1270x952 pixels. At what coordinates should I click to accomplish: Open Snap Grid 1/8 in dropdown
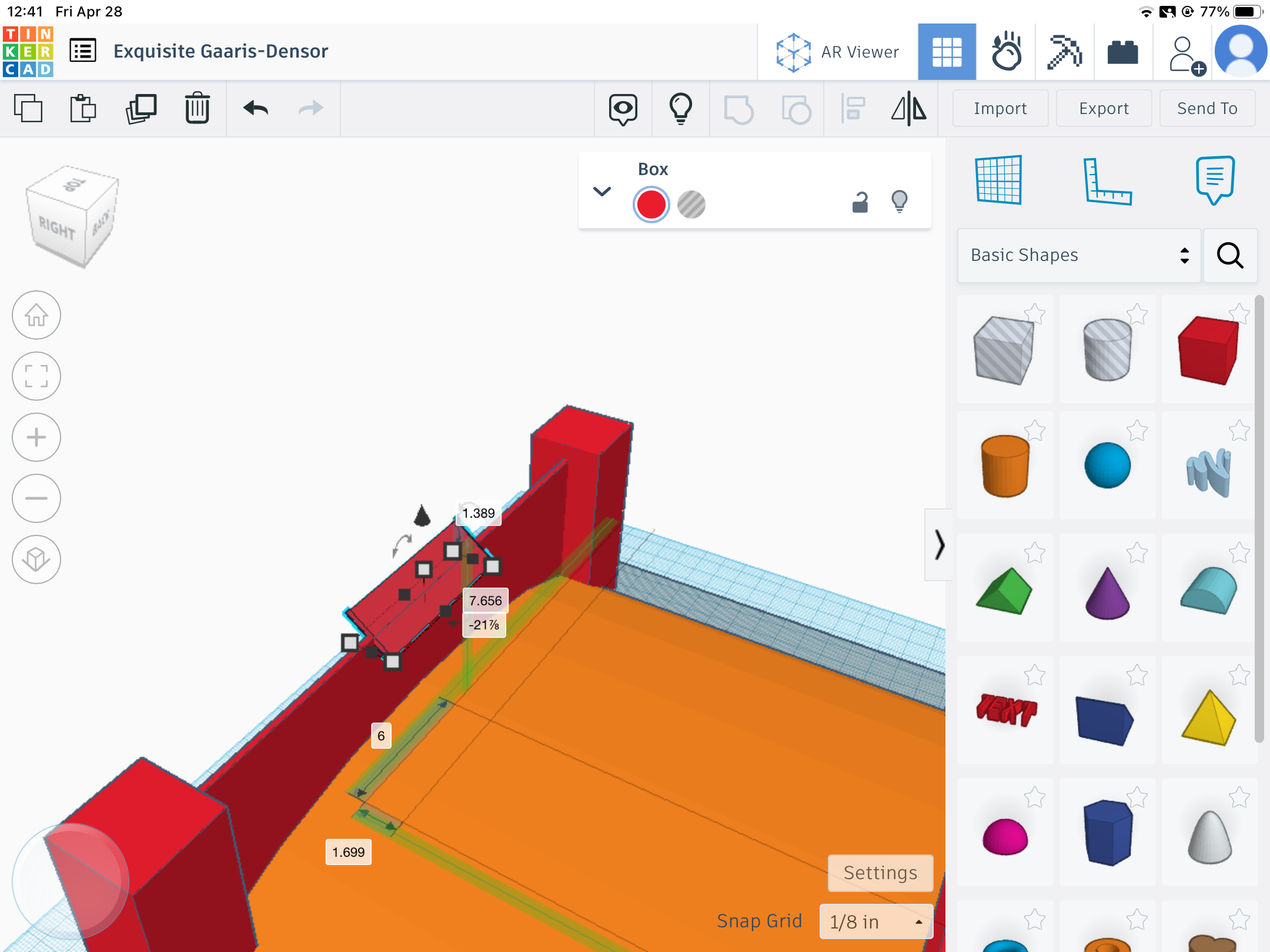[875, 921]
